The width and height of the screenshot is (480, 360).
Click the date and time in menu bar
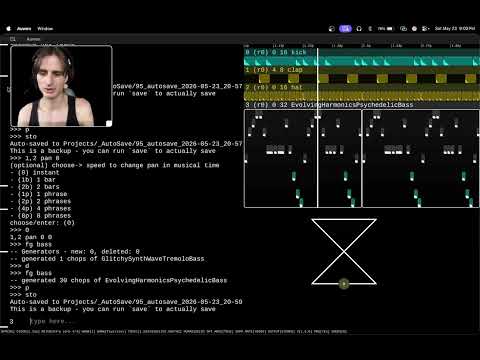coord(455,29)
